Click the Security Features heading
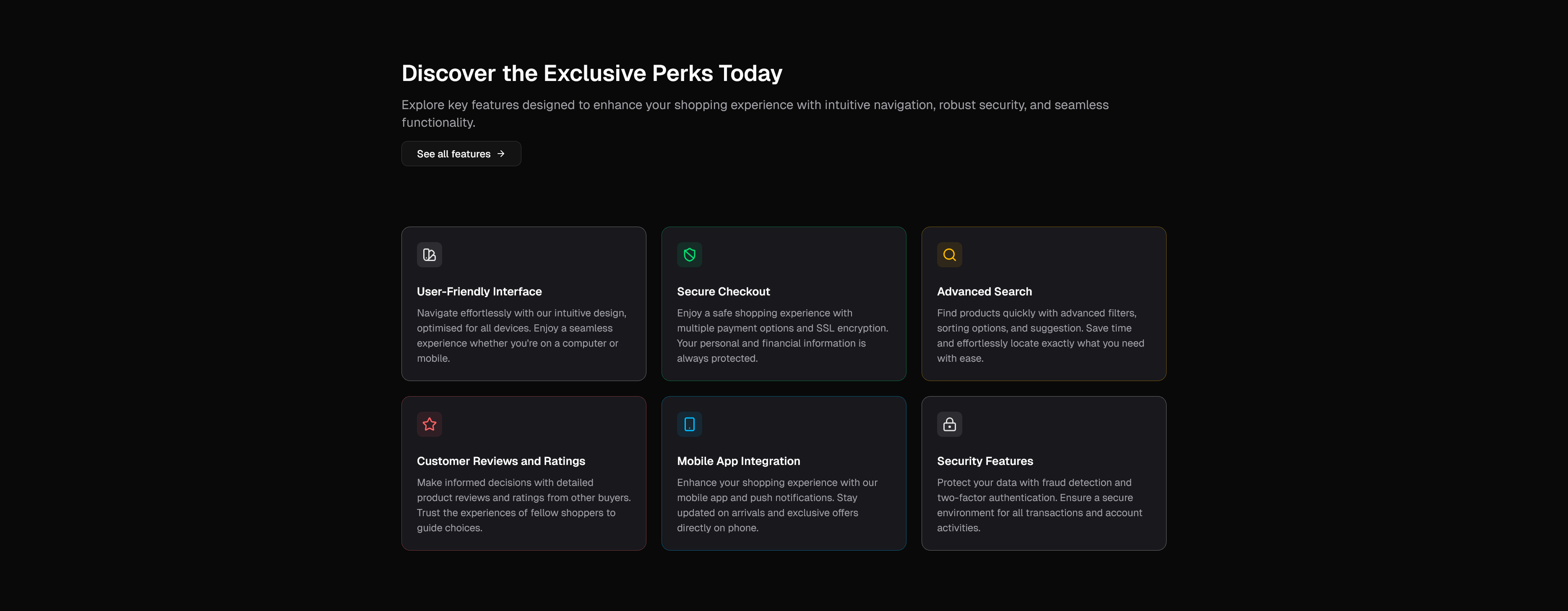This screenshot has height=611, width=1568. (984, 460)
